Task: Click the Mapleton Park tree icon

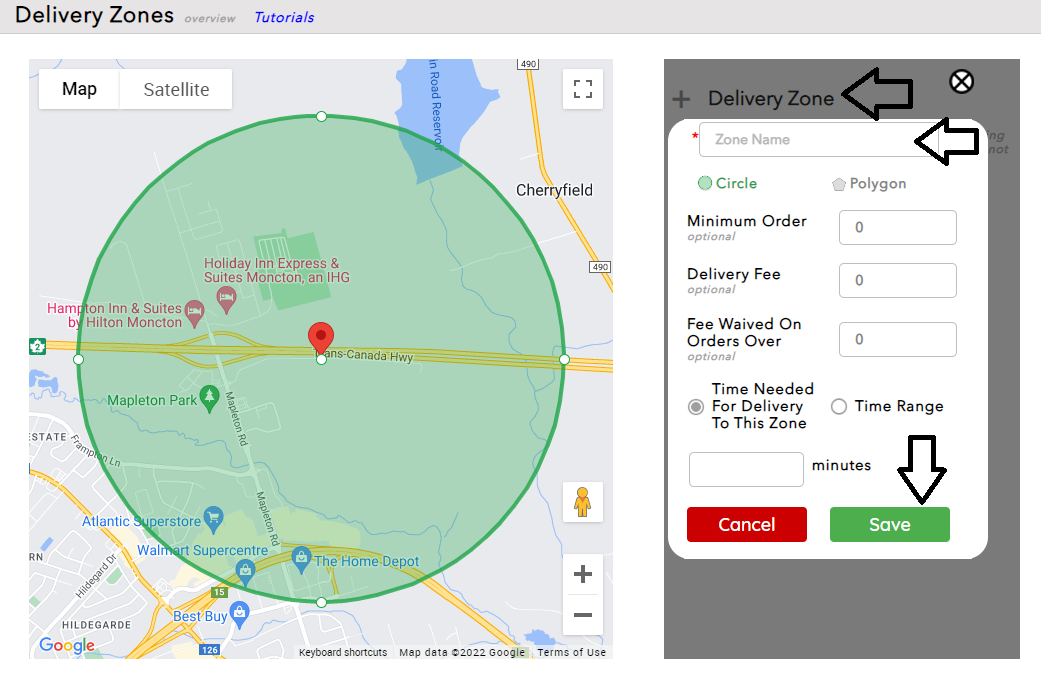Action: click(208, 397)
